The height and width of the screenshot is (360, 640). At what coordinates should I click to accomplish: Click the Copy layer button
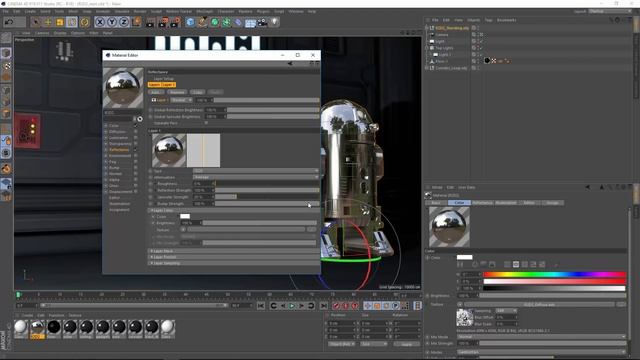click(x=198, y=92)
